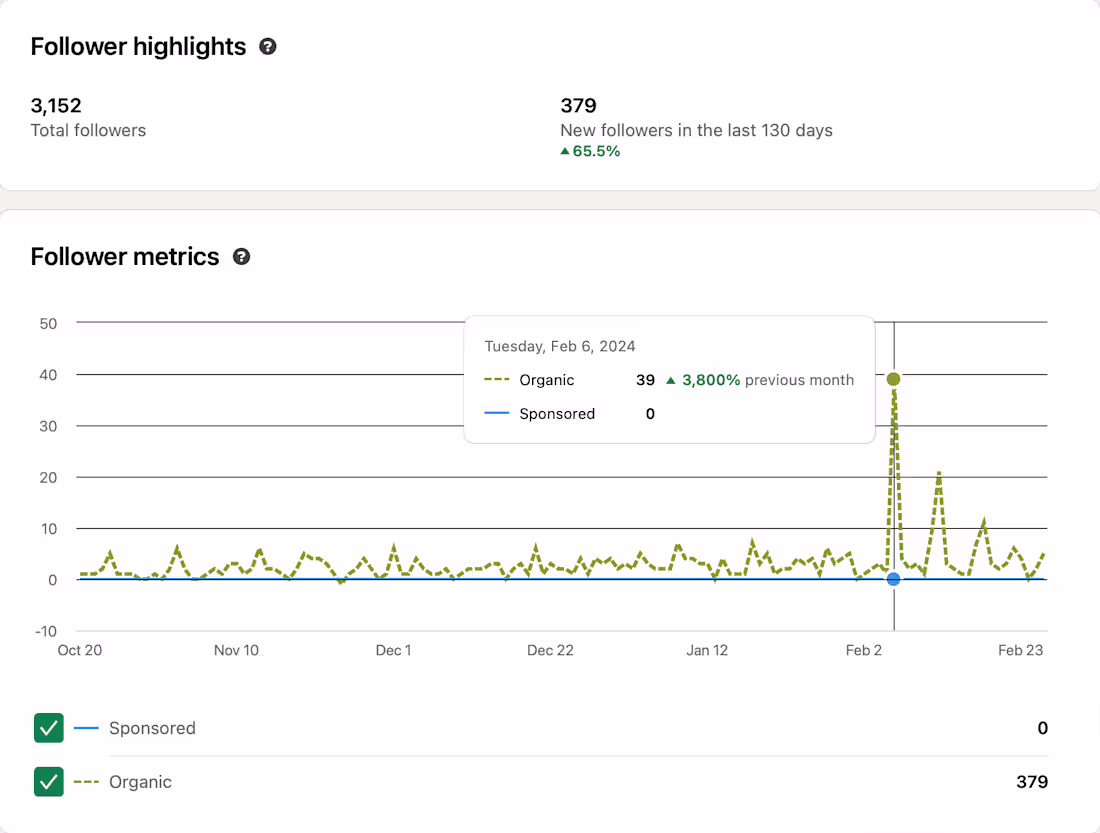Click the Feb 23 axis date label

tap(1020, 650)
